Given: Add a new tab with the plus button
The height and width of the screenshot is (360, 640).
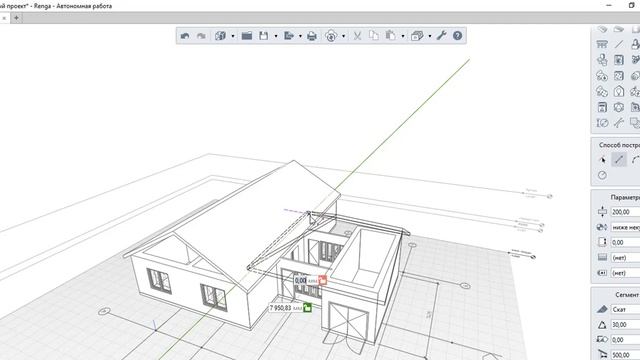Looking at the screenshot, I should [16, 18].
